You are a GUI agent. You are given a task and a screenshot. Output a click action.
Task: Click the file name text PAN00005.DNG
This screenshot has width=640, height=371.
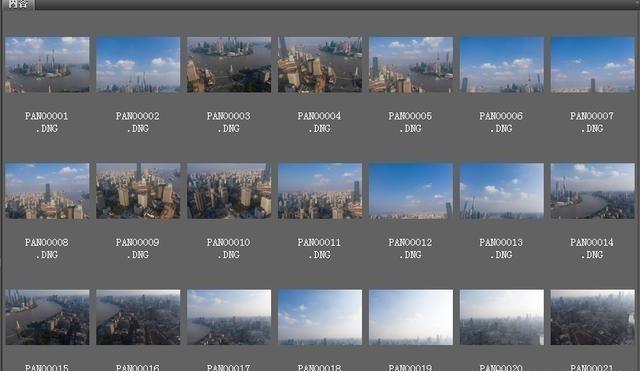[410, 122]
